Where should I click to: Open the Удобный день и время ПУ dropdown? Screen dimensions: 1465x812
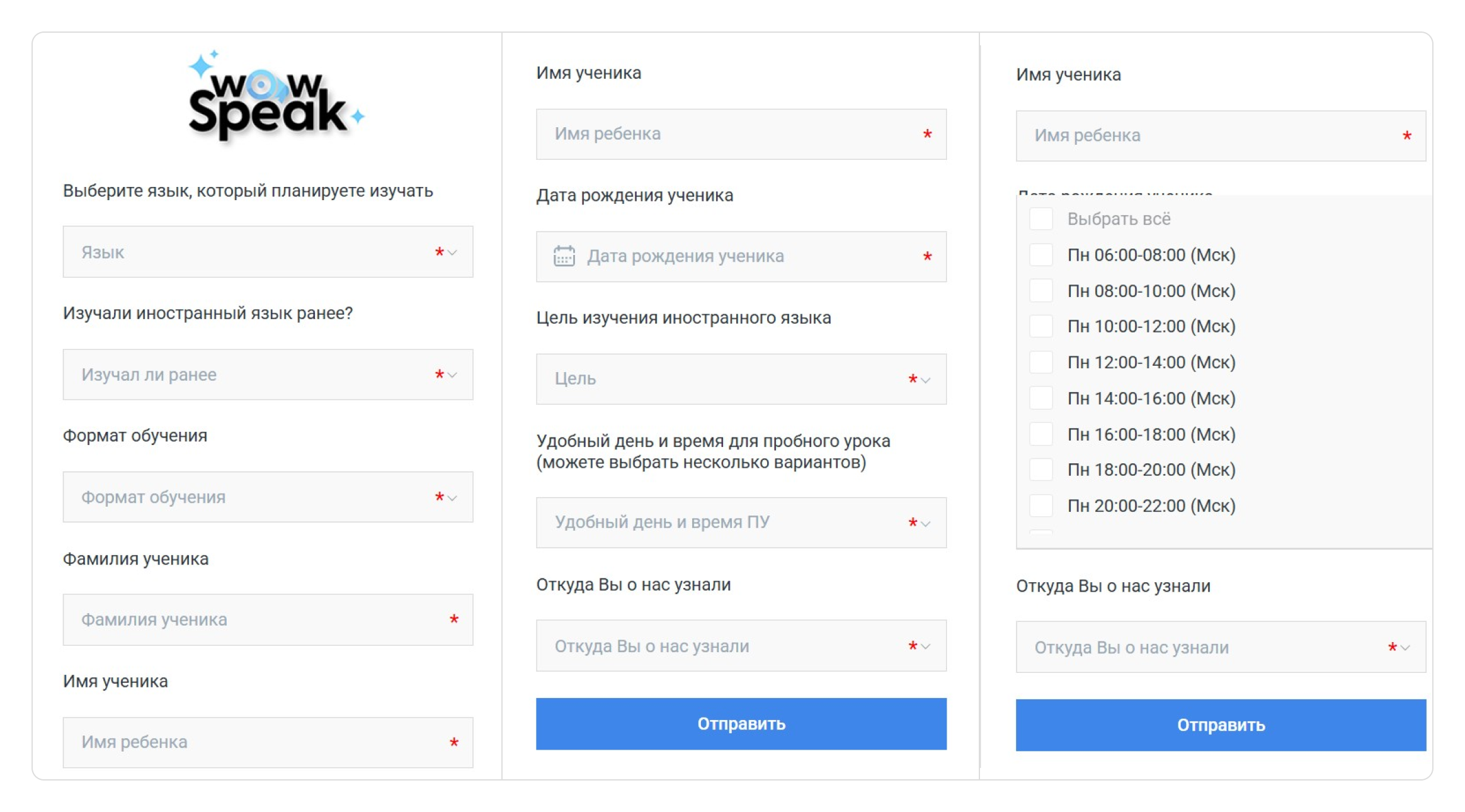(741, 522)
